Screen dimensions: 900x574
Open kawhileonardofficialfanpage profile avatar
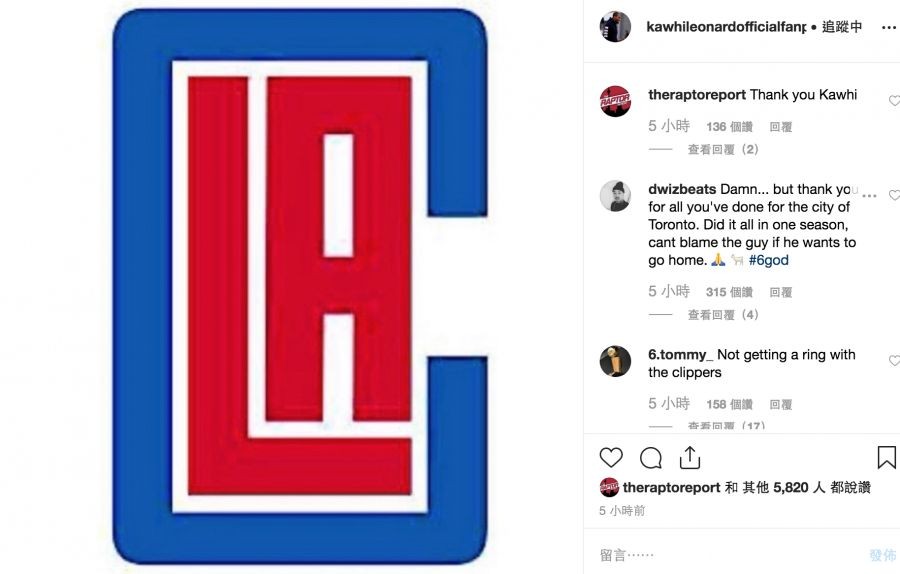(615, 26)
